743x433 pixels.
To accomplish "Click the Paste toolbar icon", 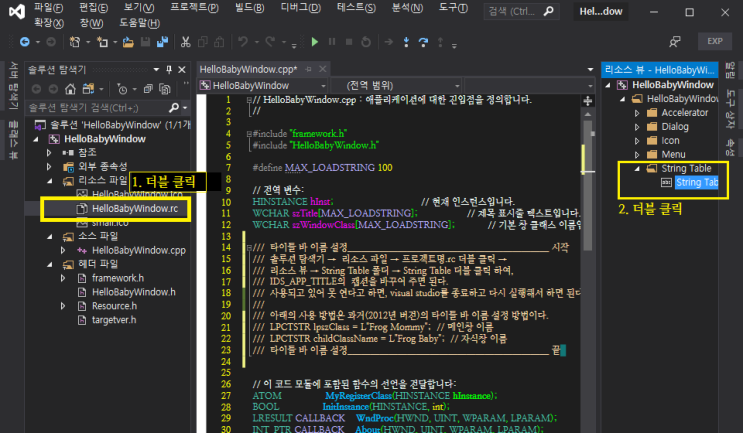I will click(x=219, y=42).
